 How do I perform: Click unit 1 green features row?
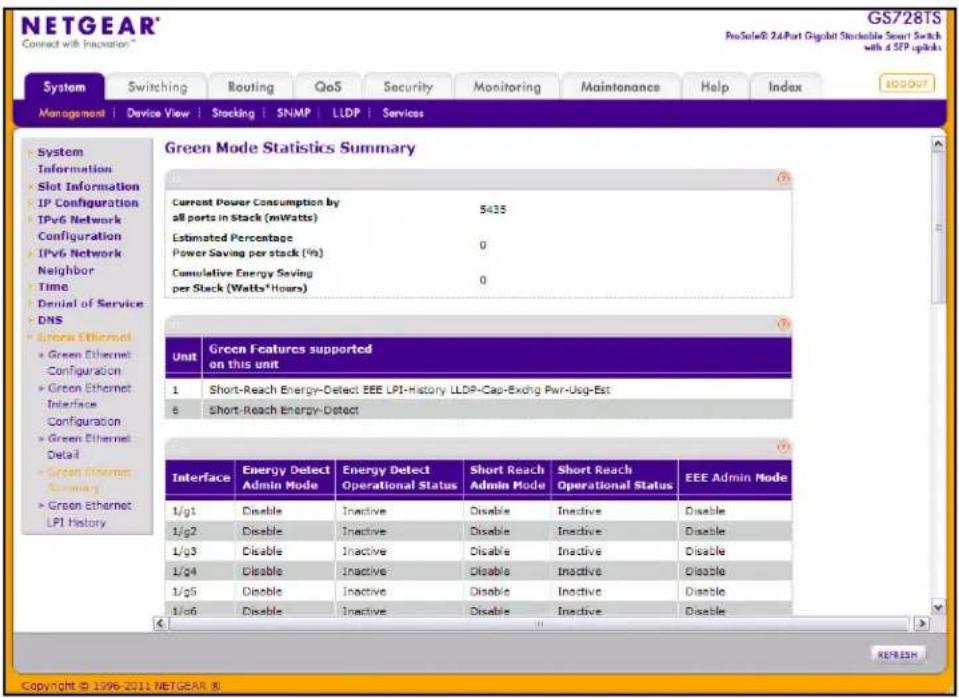(x=478, y=390)
